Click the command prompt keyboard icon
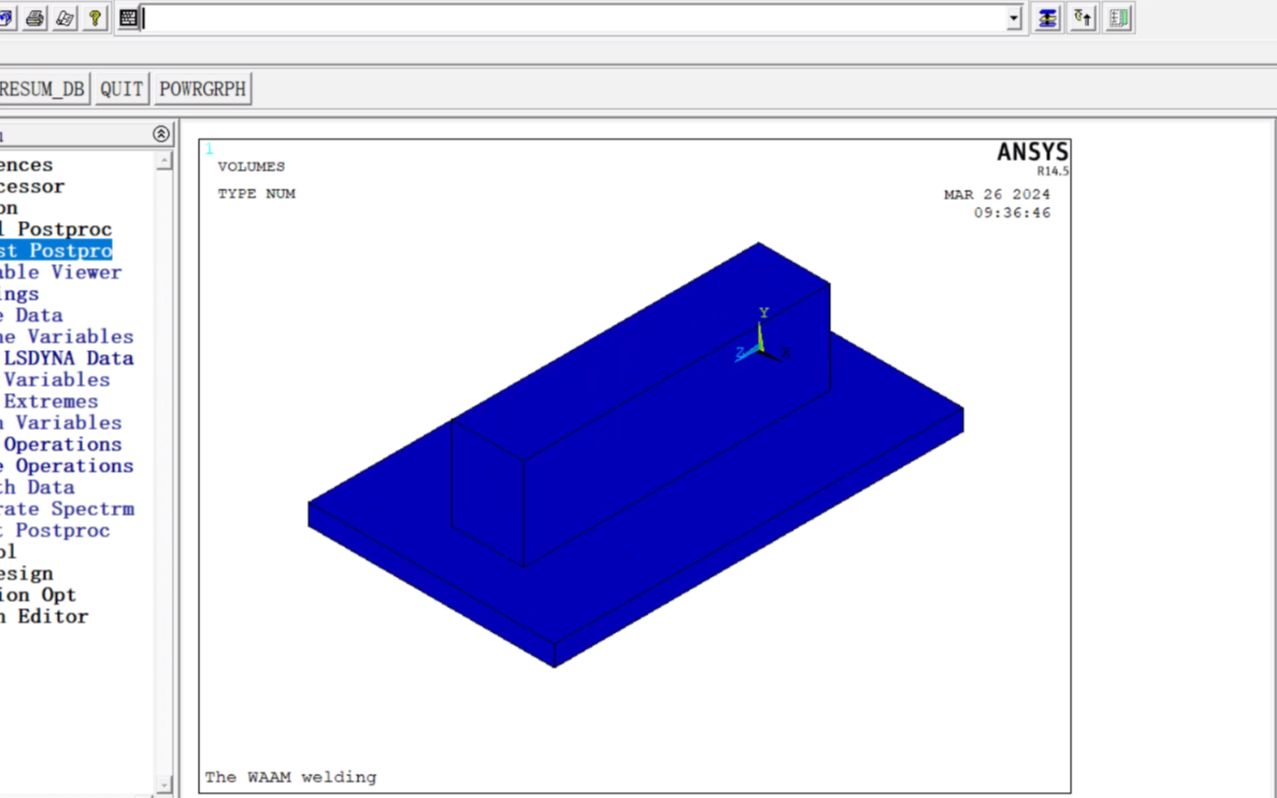 pyautogui.click(x=128, y=18)
